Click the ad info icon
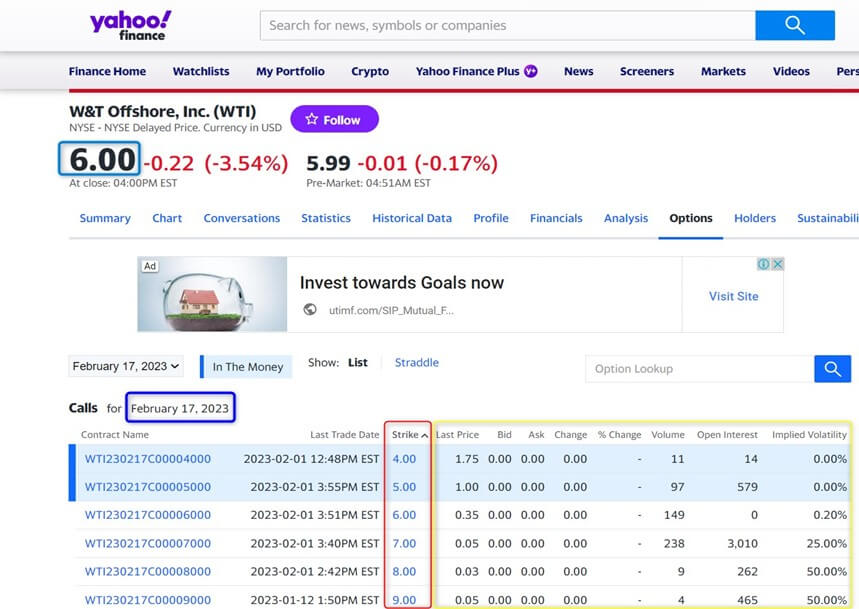 pyautogui.click(x=764, y=264)
